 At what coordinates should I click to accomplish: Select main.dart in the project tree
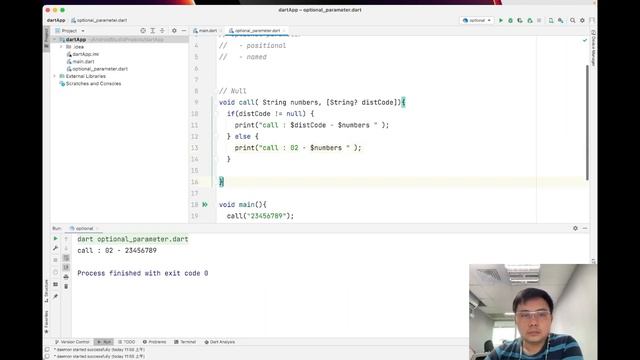tap(80, 62)
